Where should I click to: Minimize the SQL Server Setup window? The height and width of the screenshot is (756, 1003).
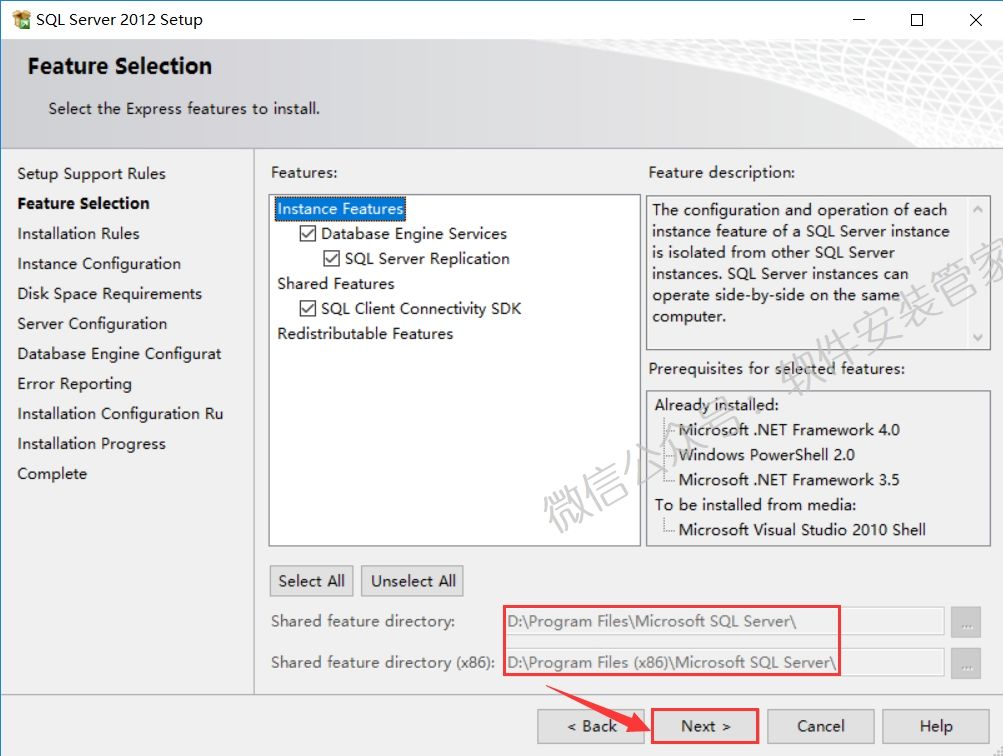pyautogui.click(x=859, y=20)
